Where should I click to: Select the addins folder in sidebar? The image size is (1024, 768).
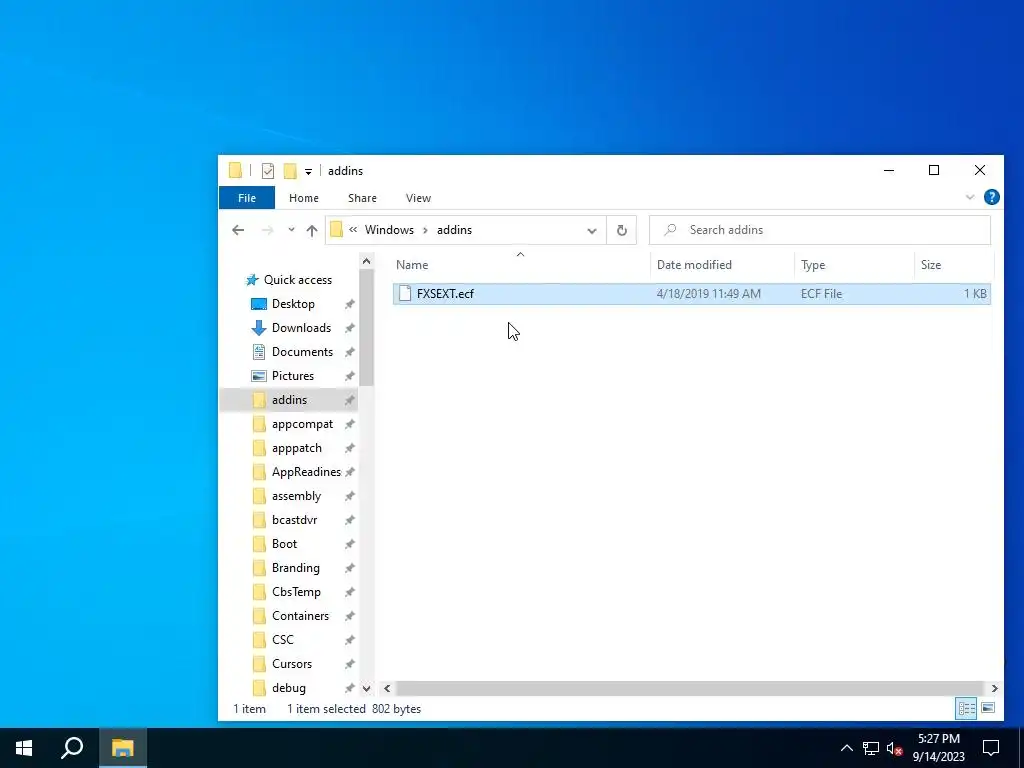(289, 400)
